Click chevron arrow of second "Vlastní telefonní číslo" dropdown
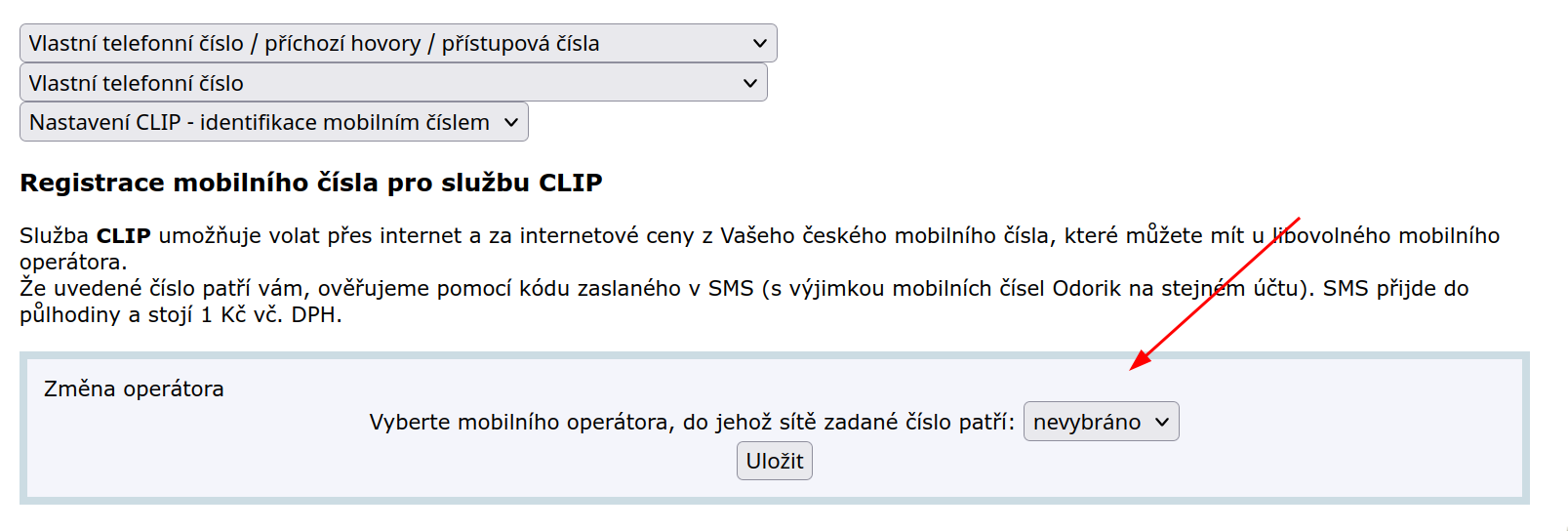 [x=749, y=83]
